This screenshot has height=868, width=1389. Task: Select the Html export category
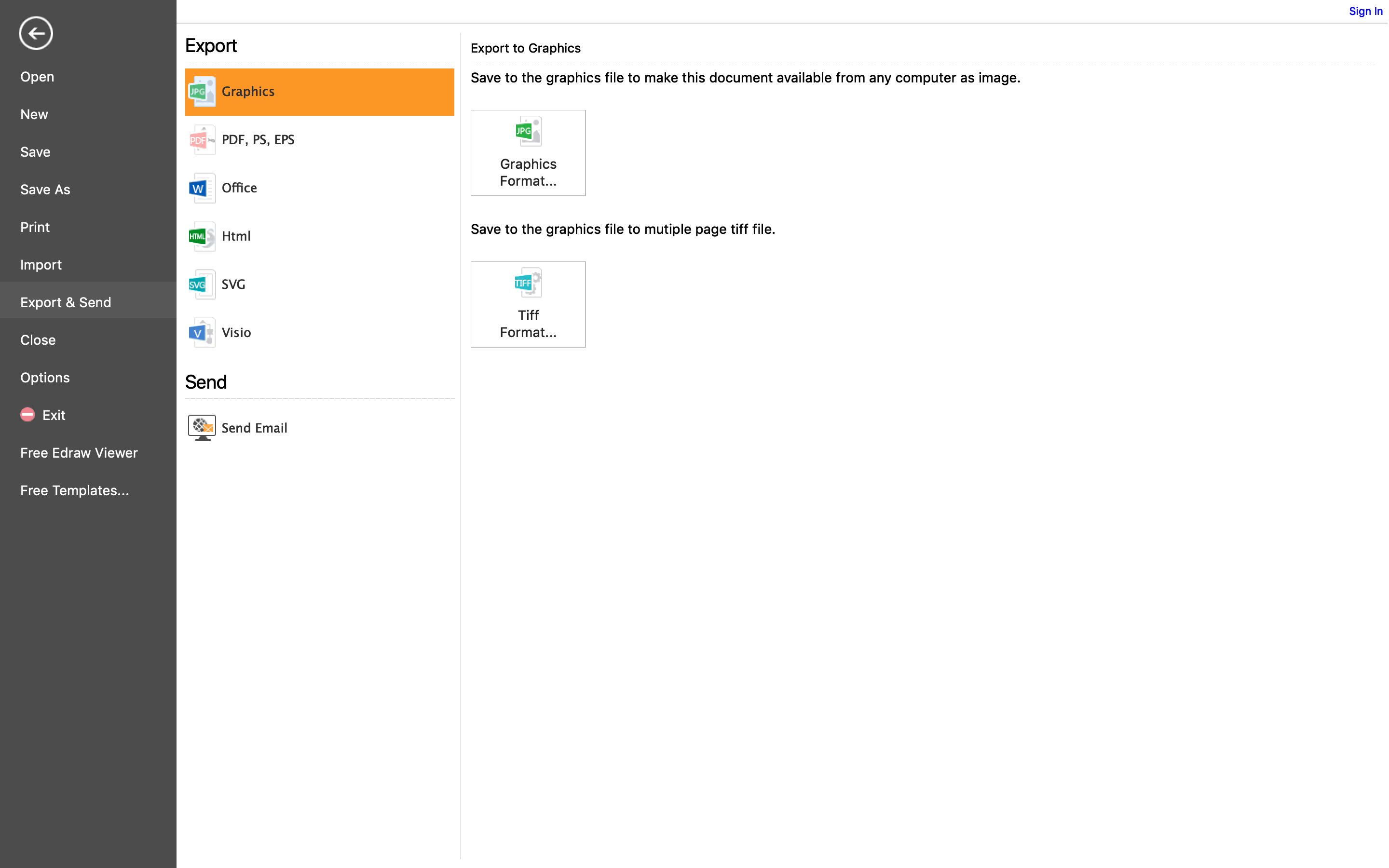coord(320,236)
